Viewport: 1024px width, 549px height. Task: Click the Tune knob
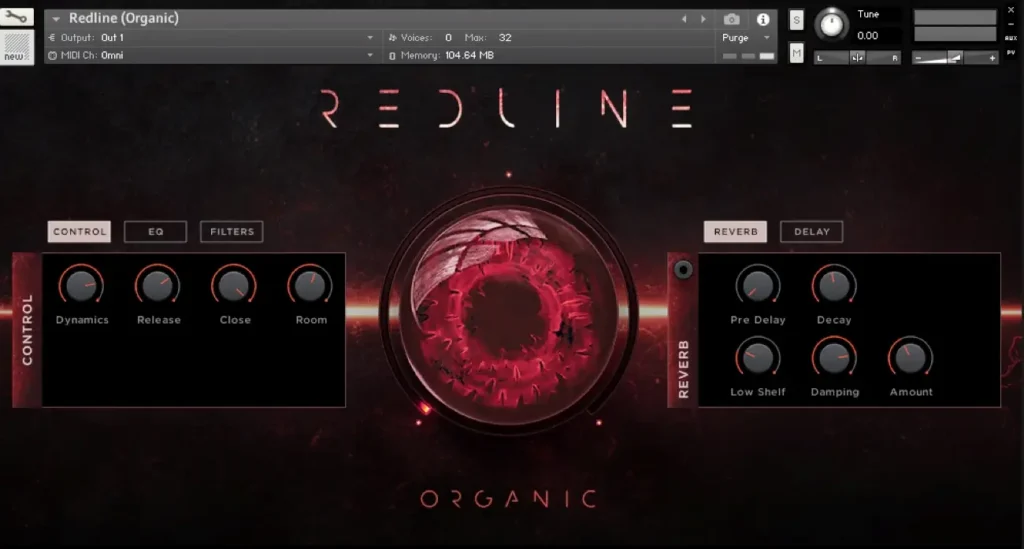click(x=831, y=25)
